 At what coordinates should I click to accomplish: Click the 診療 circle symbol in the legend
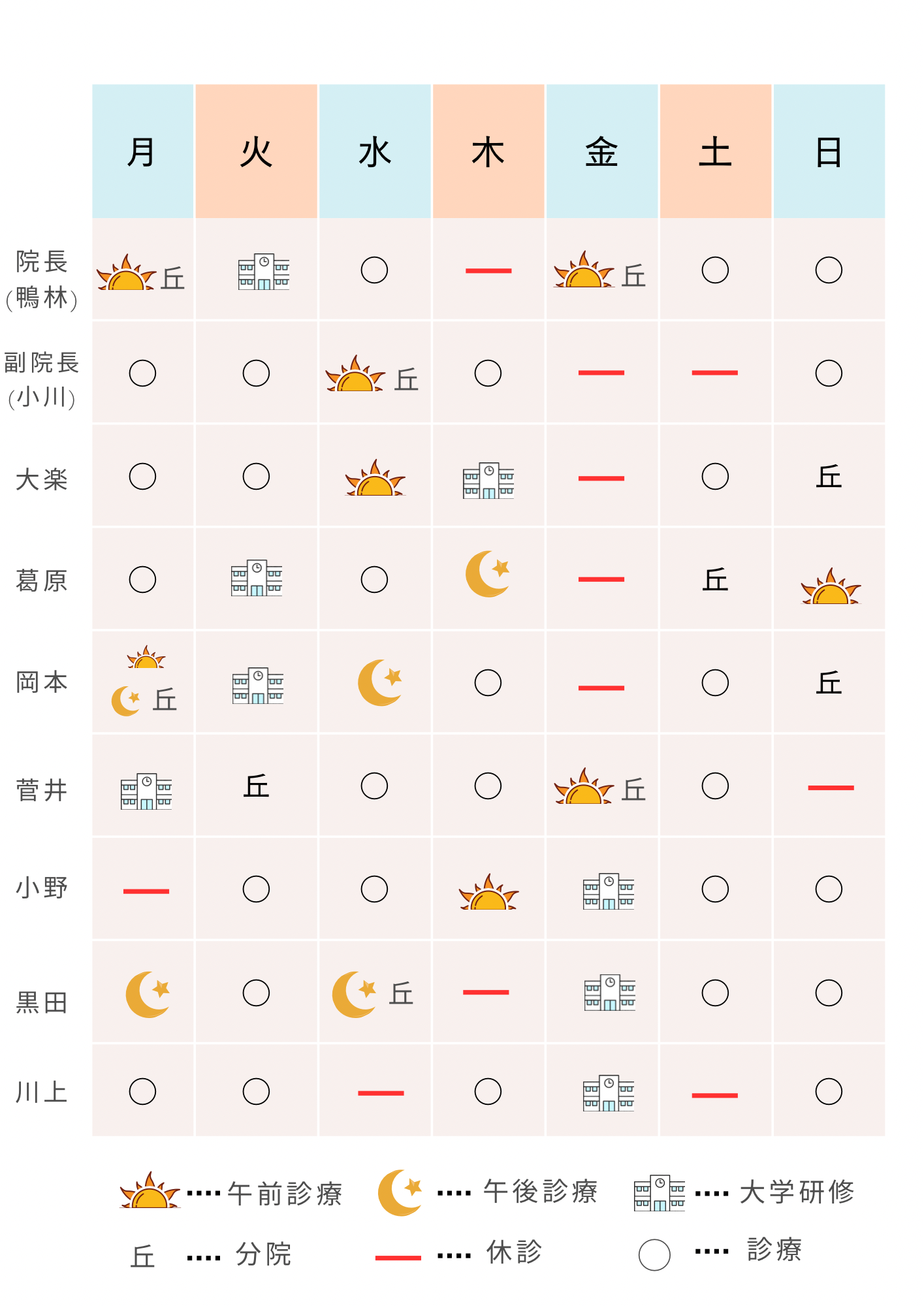click(x=654, y=1254)
